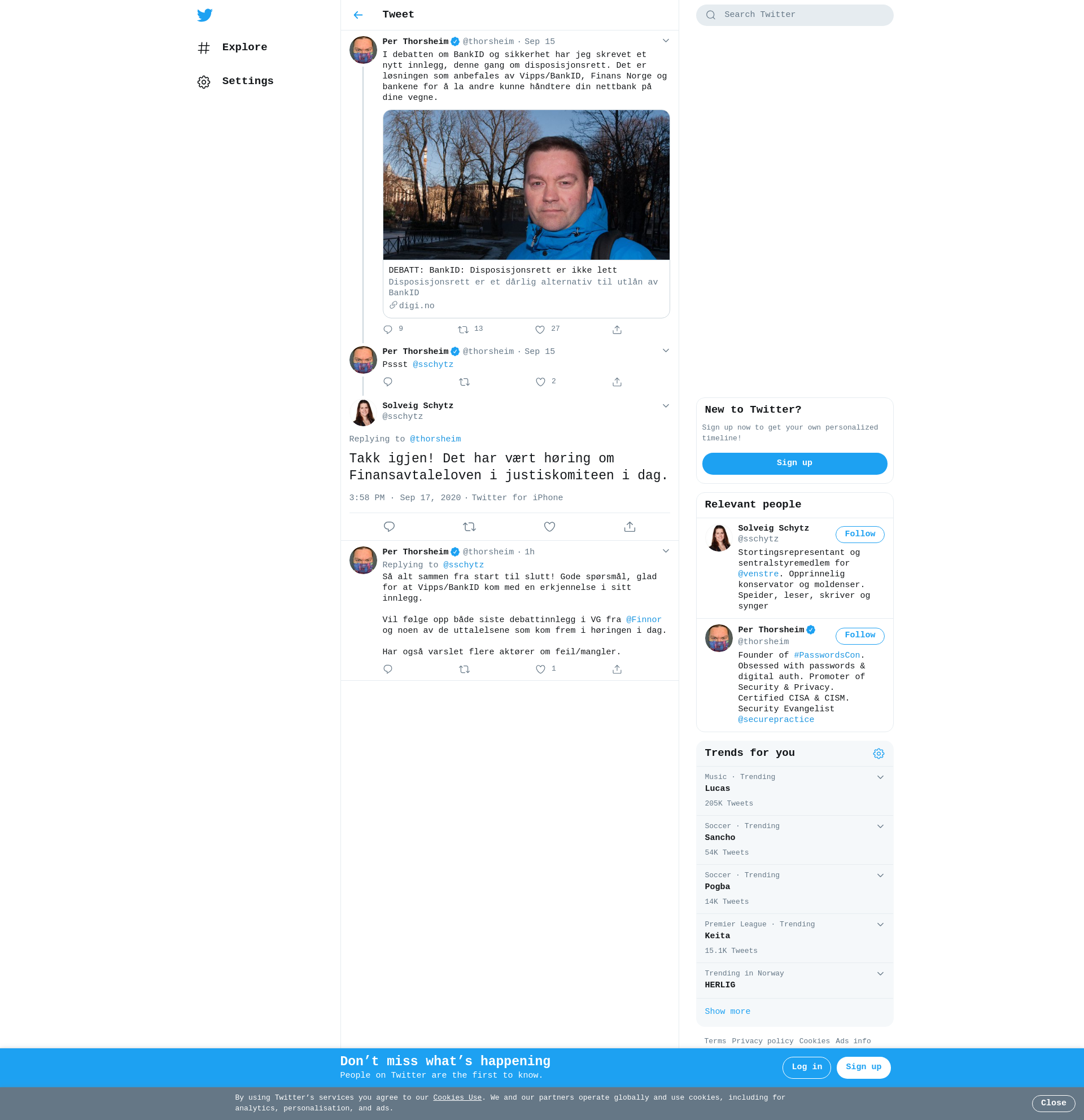Go back using the arrow beside Tweet
Image resolution: width=1084 pixels, height=1120 pixels.
(x=359, y=15)
